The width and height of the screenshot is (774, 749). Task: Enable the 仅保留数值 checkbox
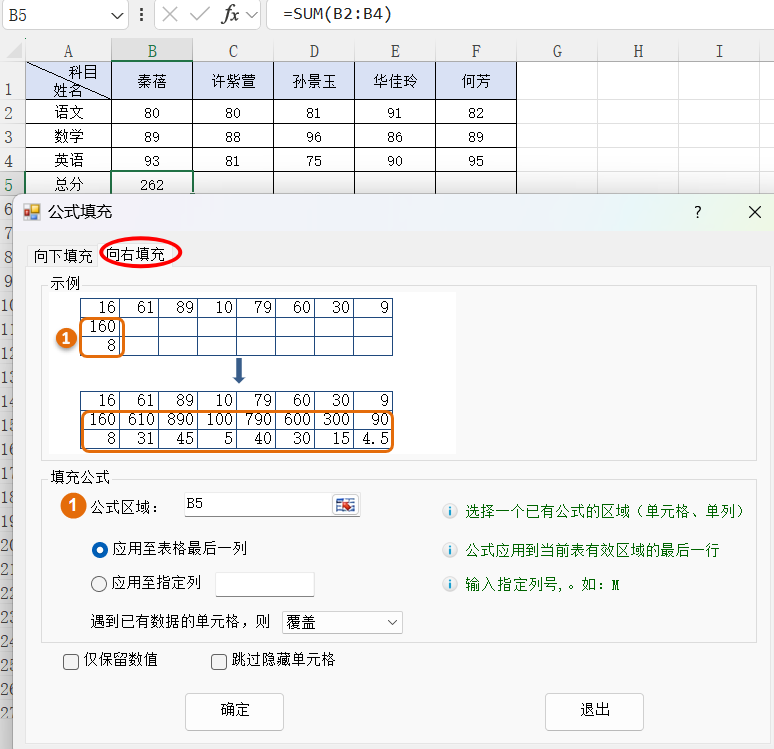click(x=71, y=661)
